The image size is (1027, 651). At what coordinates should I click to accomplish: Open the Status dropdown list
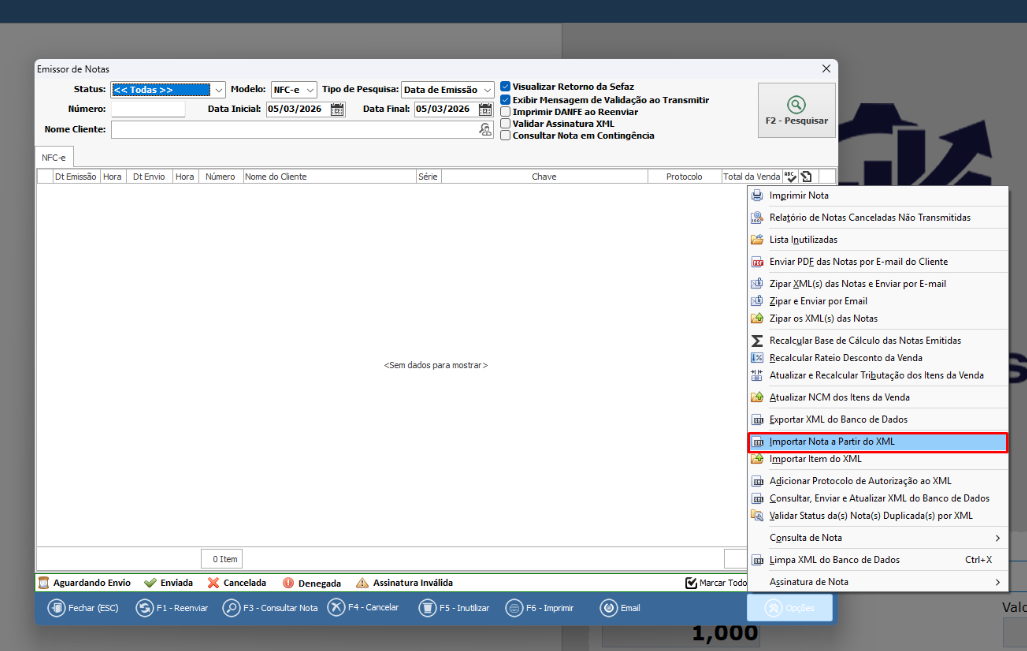(x=219, y=90)
